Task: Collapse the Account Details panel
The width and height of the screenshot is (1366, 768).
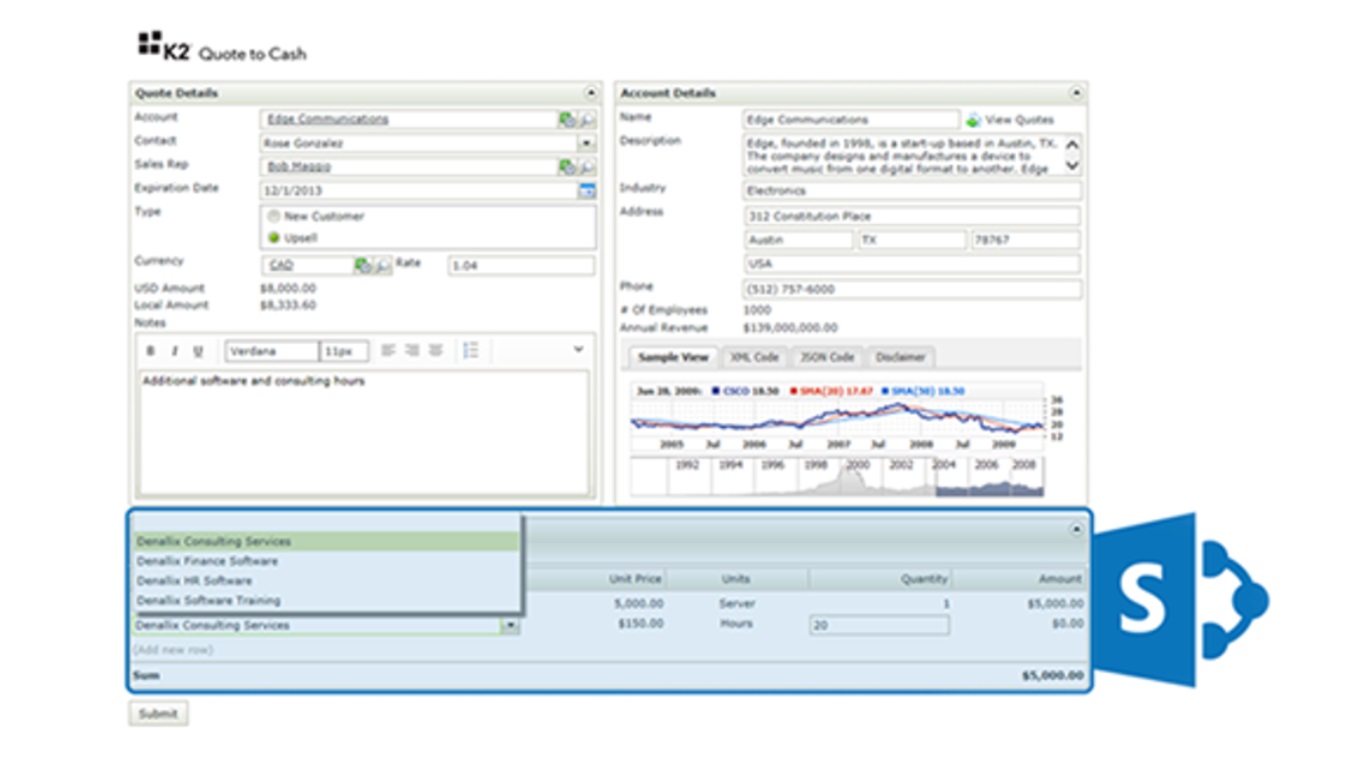Action: pos(1076,93)
